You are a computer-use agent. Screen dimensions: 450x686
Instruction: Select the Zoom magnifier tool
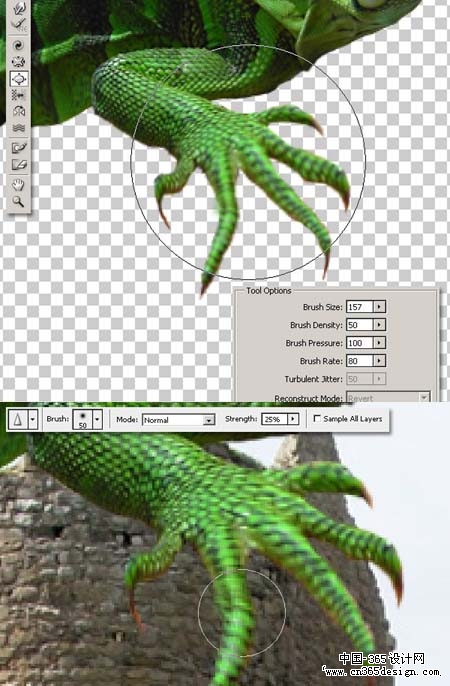pyautogui.click(x=19, y=201)
